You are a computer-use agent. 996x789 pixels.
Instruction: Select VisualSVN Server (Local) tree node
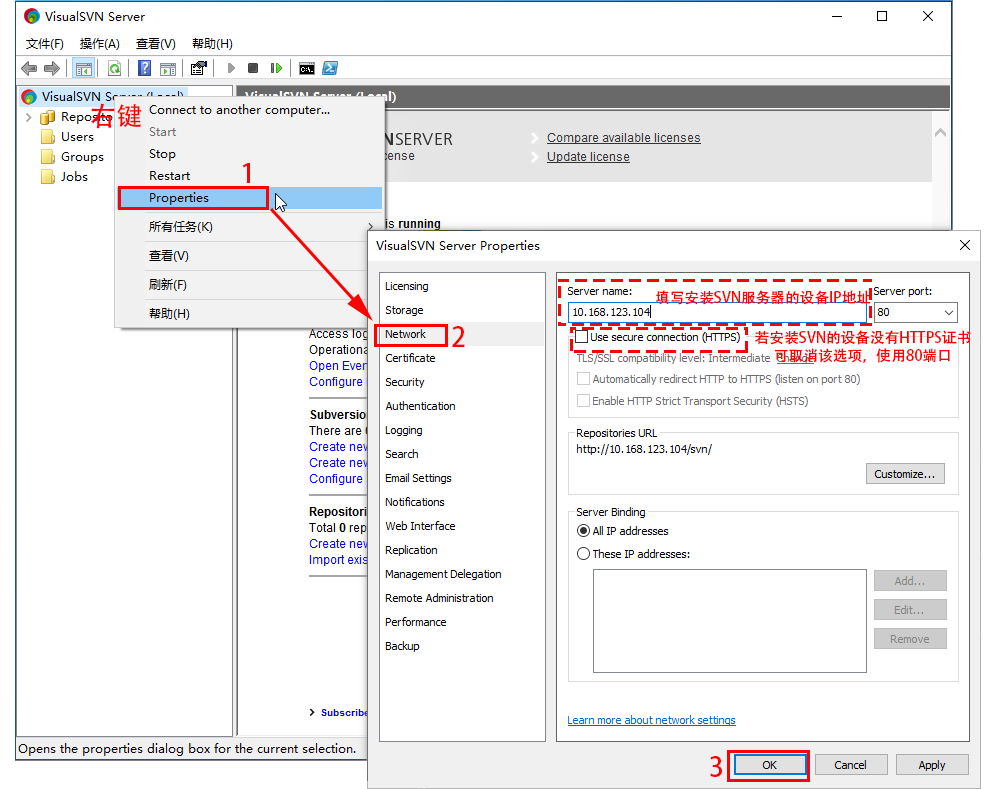click(105, 97)
